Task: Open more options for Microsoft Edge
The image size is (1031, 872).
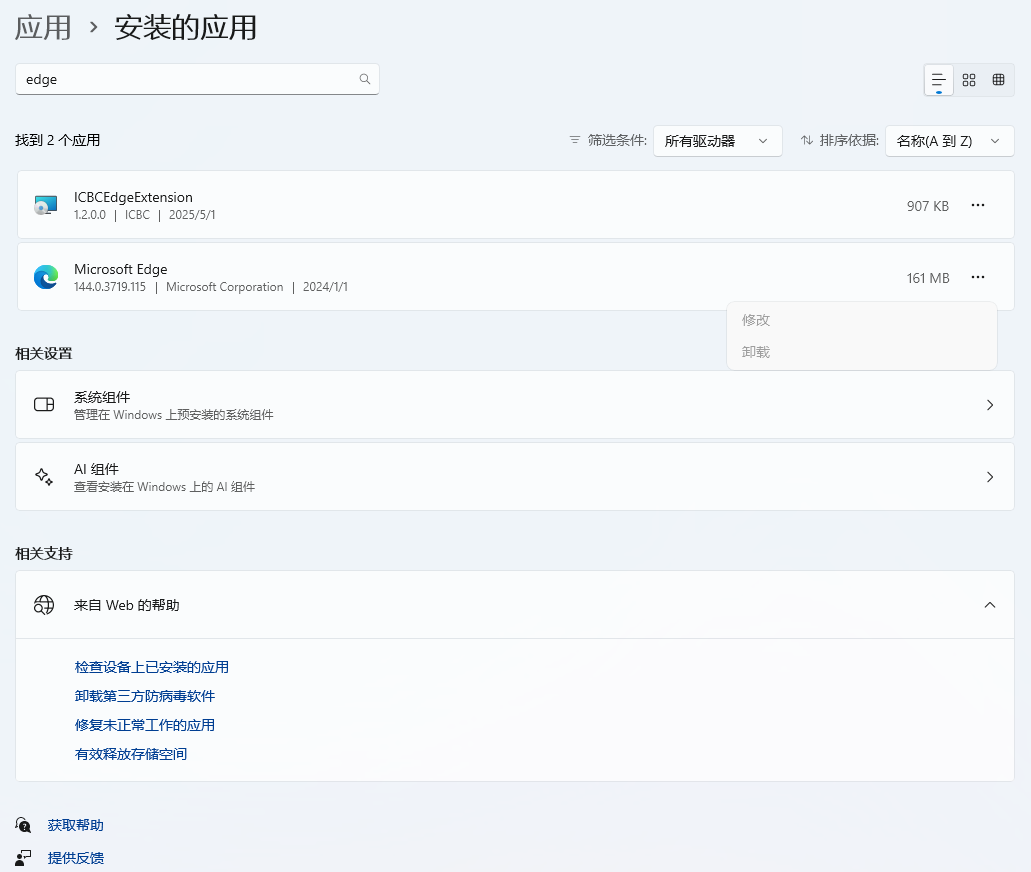Action: coord(978,278)
